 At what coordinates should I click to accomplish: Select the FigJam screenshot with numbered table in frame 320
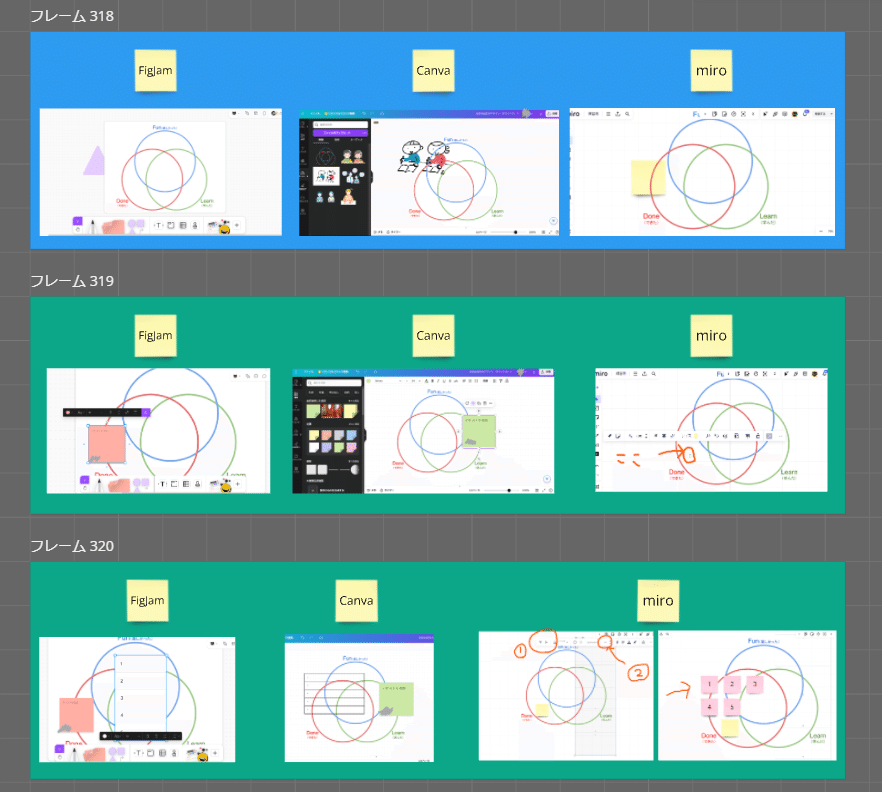(137, 700)
